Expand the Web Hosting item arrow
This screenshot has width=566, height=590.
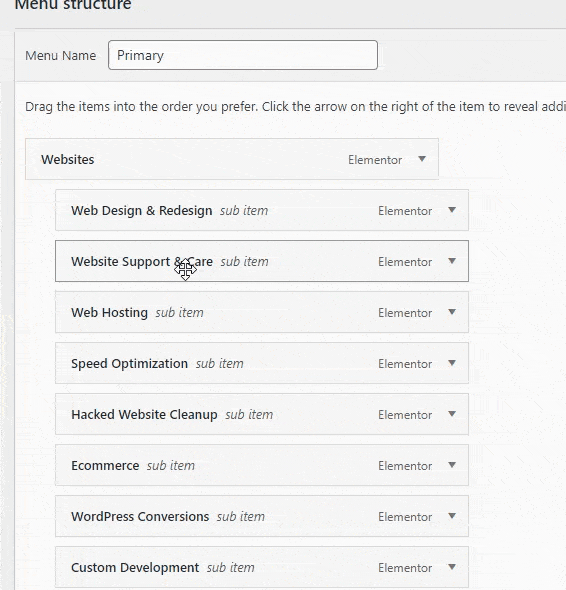pyautogui.click(x=452, y=312)
